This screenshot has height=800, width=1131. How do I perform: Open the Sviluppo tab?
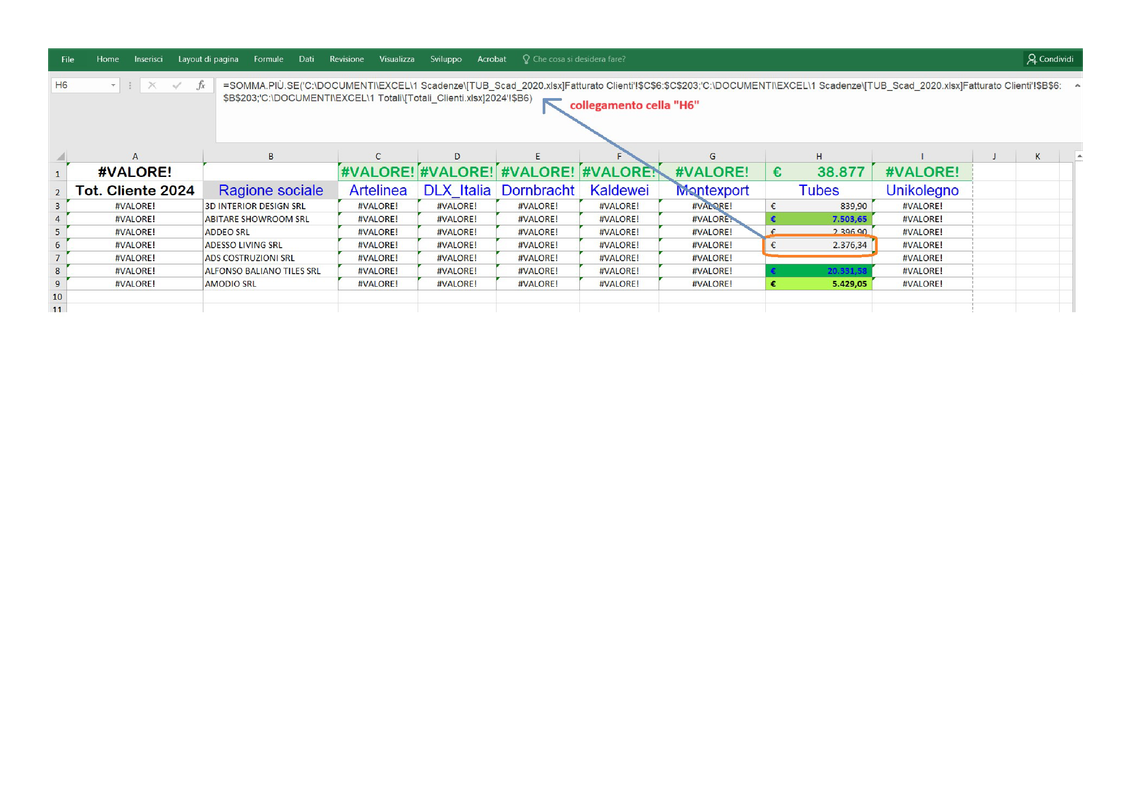click(446, 59)
